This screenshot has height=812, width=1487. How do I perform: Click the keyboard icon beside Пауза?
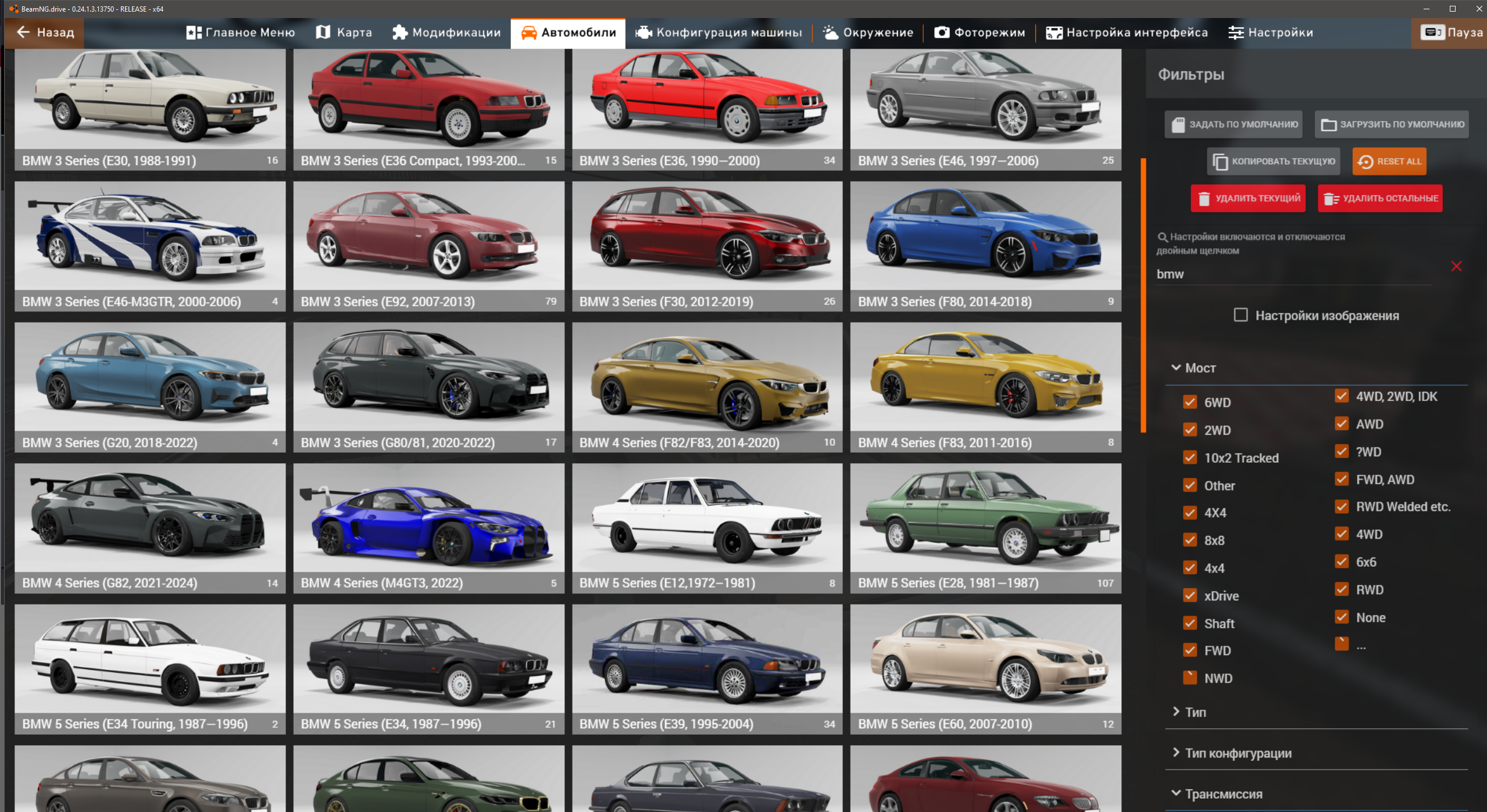(1432, 32)
